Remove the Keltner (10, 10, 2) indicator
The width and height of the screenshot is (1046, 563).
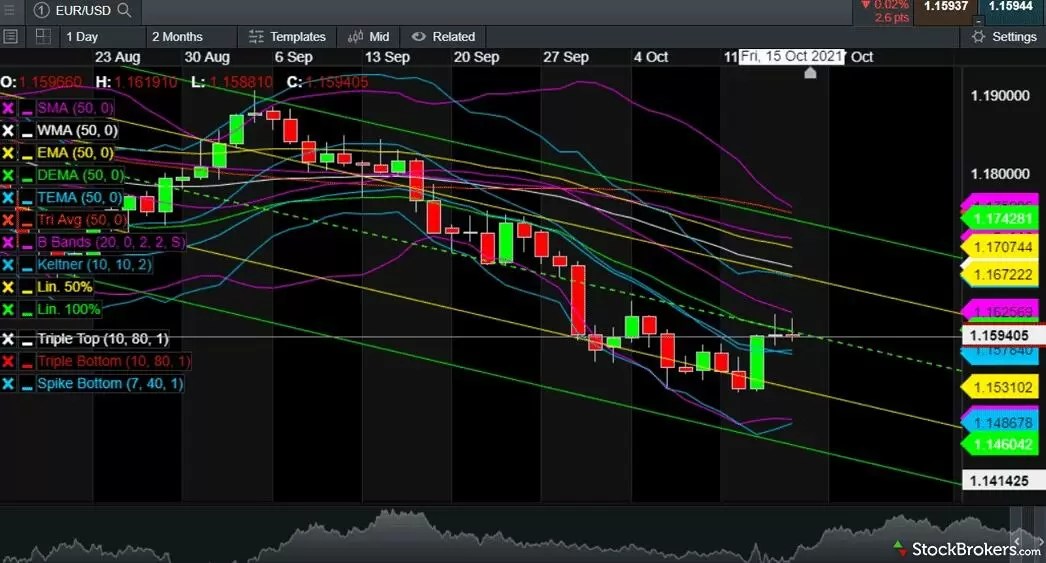click(8, 265)
